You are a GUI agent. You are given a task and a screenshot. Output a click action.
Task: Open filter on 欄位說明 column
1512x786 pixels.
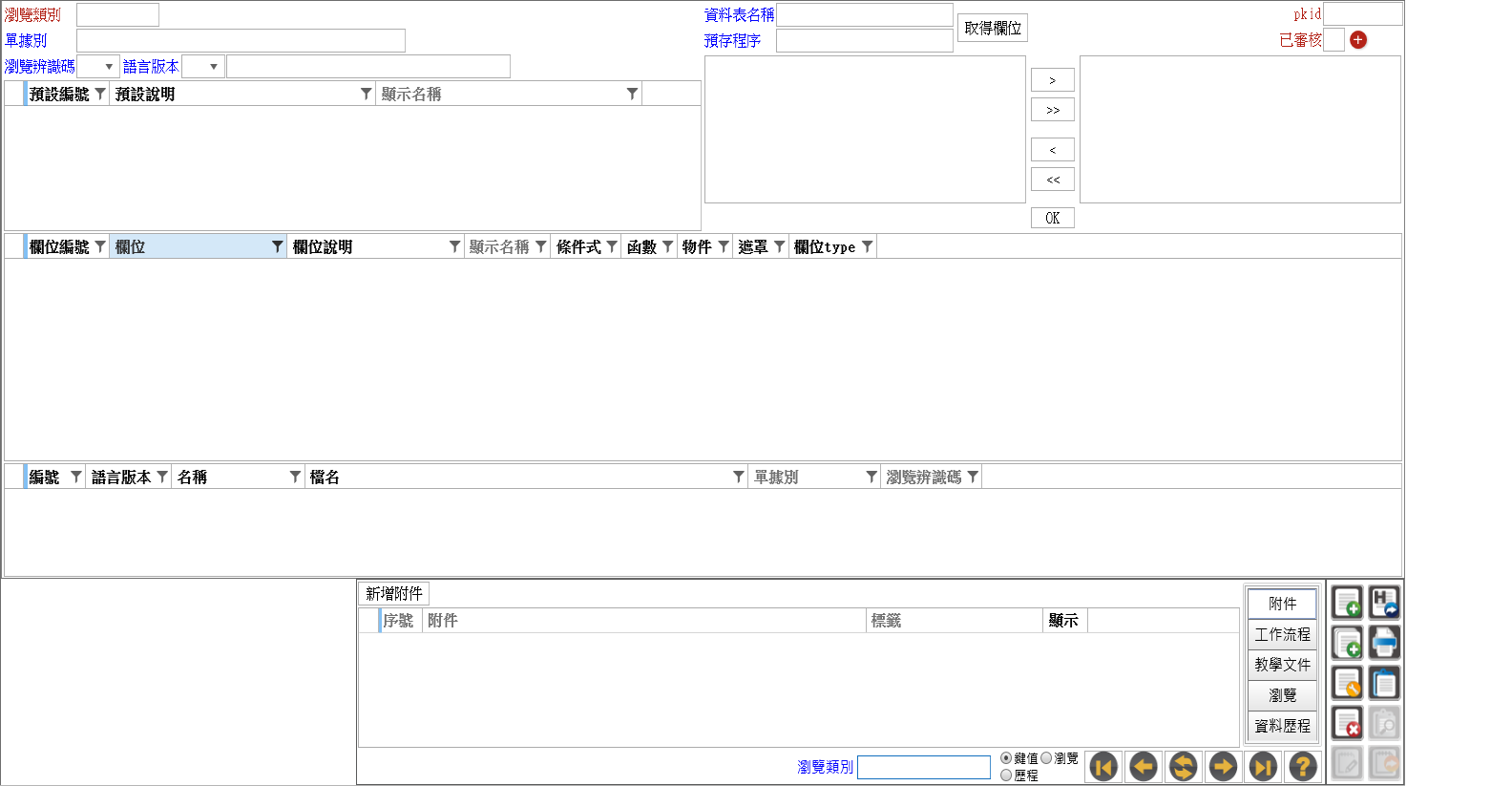pos(454,247)
